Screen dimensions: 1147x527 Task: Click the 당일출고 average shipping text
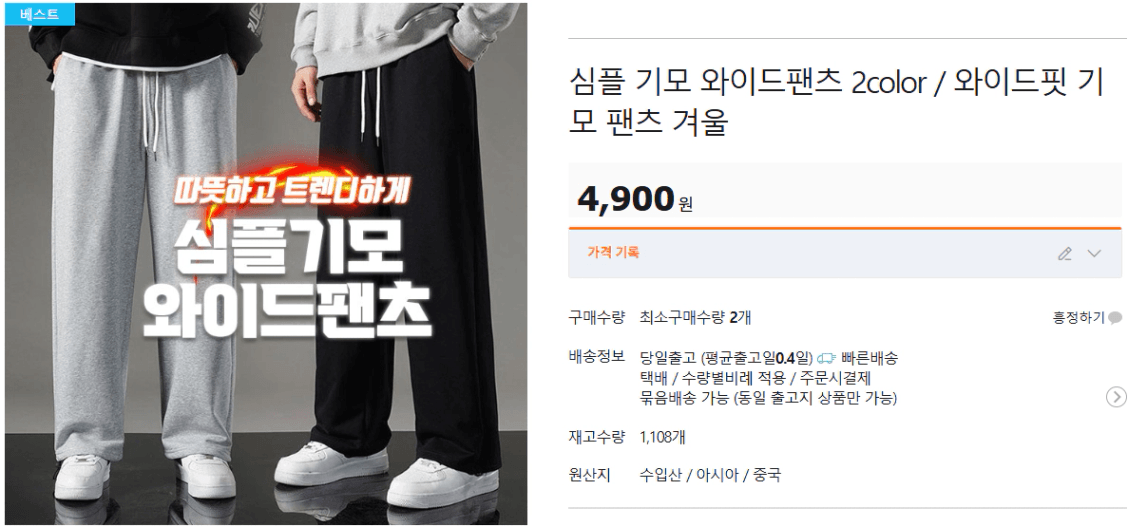coord(726,359)
